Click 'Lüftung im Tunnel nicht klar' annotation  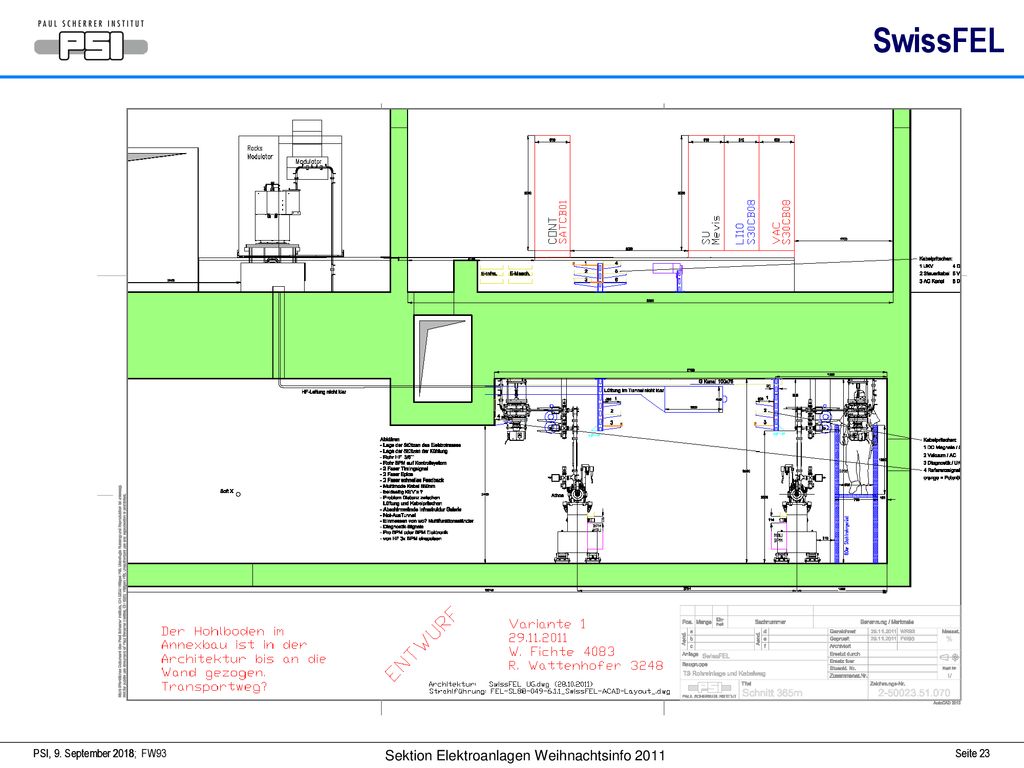(634, 391)
